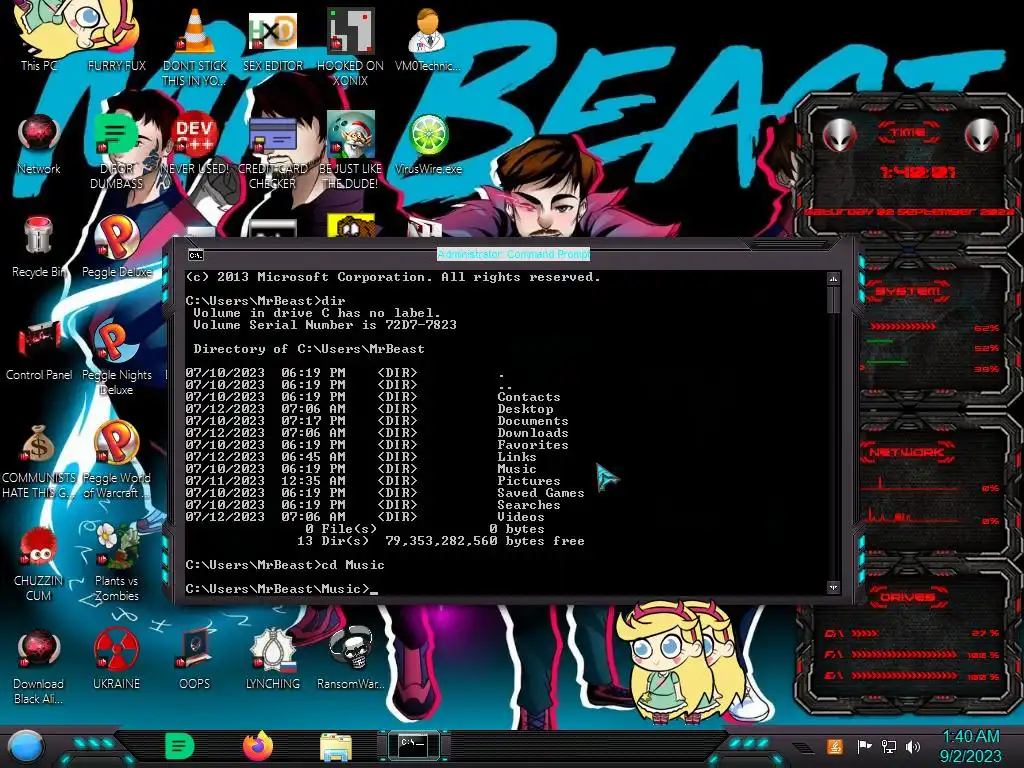Open the Control Panel desktop icon
1024x768 pixels.
(39, 350)
